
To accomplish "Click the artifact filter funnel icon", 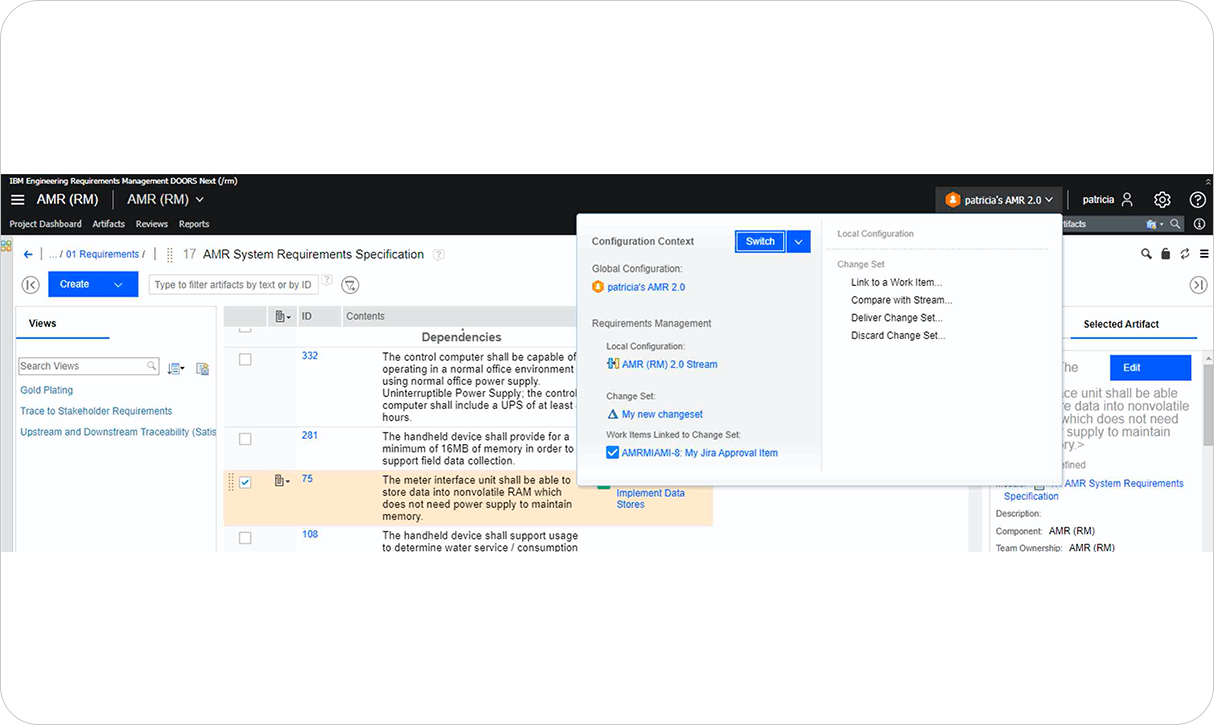I will click(x=350, y=285).
